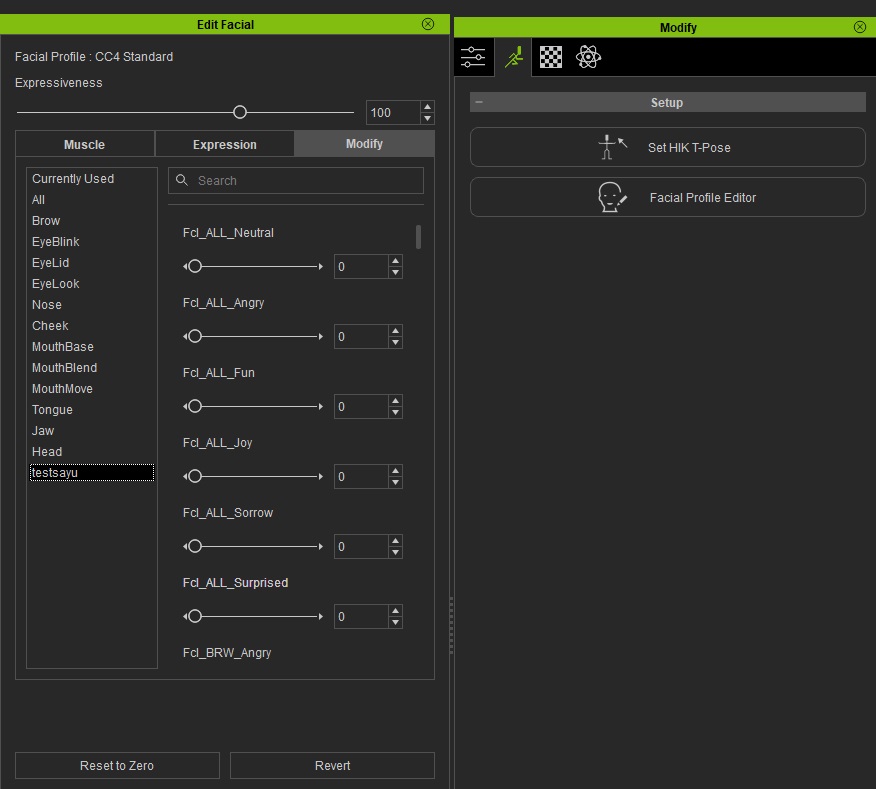Click the Fcl_ALL_Angry value field
This screenshot has height=789, width=876.
pos(361,336)
